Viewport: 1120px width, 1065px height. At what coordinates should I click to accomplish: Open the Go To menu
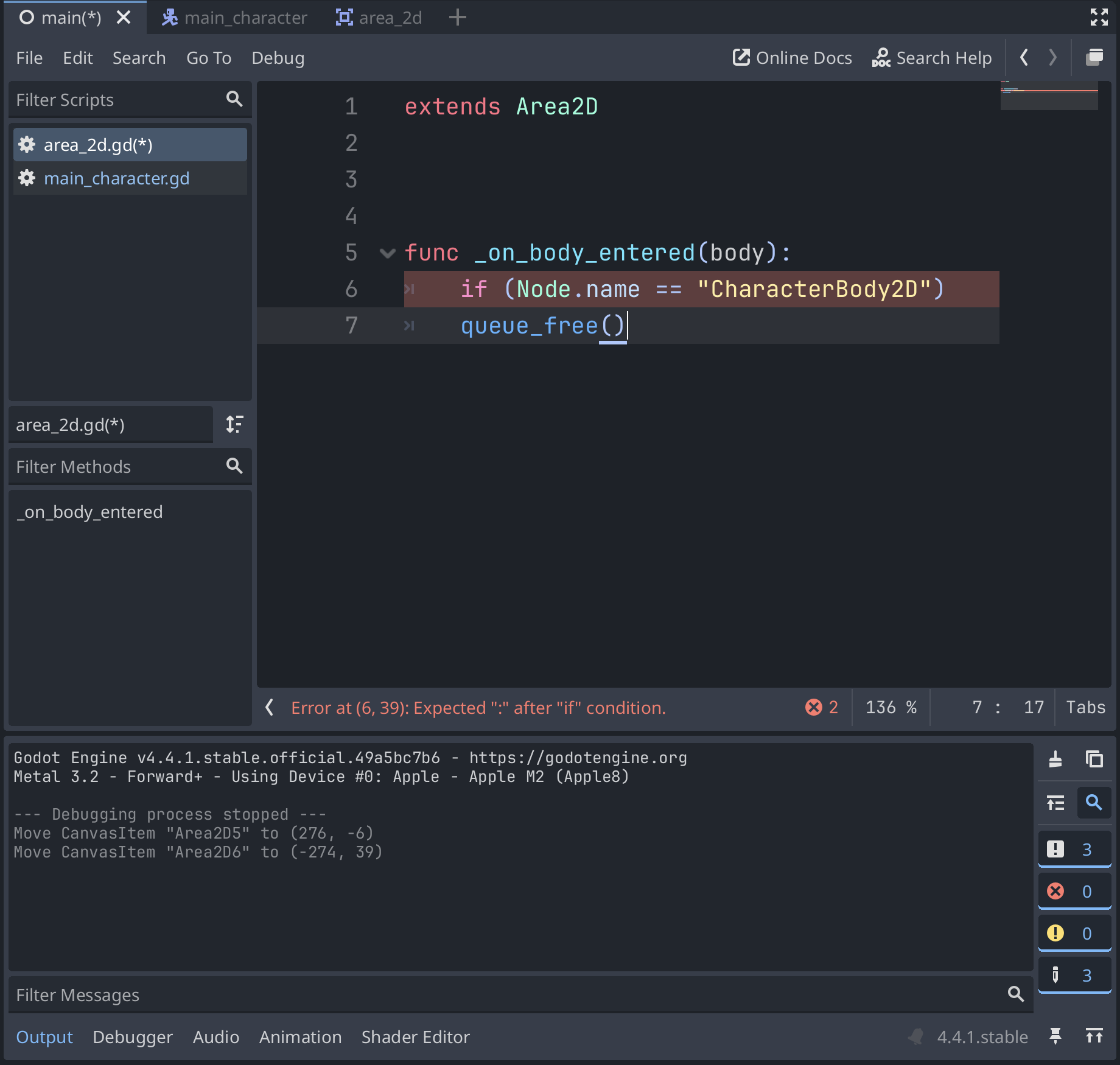tap(209, 58)
